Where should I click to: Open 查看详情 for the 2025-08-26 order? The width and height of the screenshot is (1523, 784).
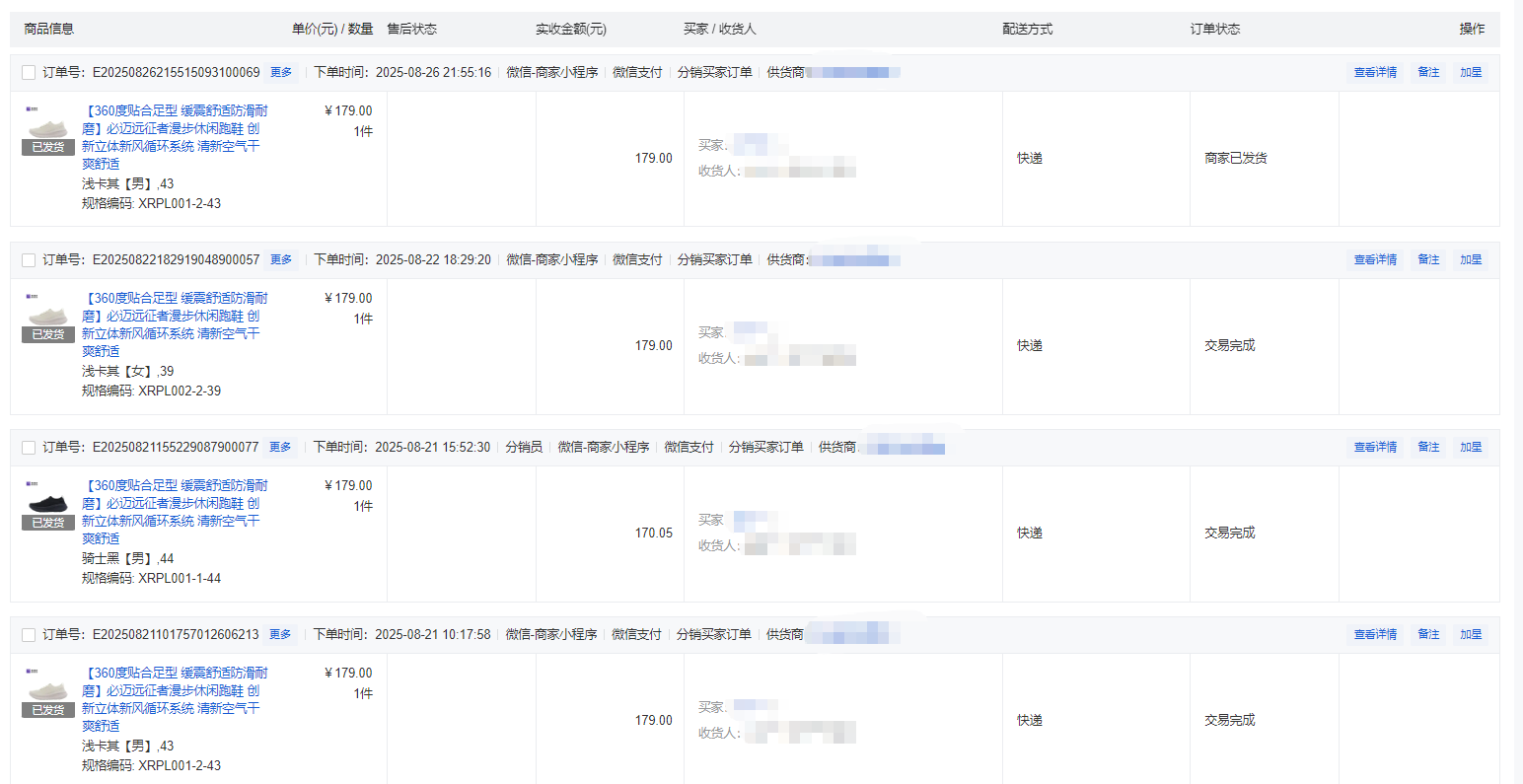click(1375, 72)
